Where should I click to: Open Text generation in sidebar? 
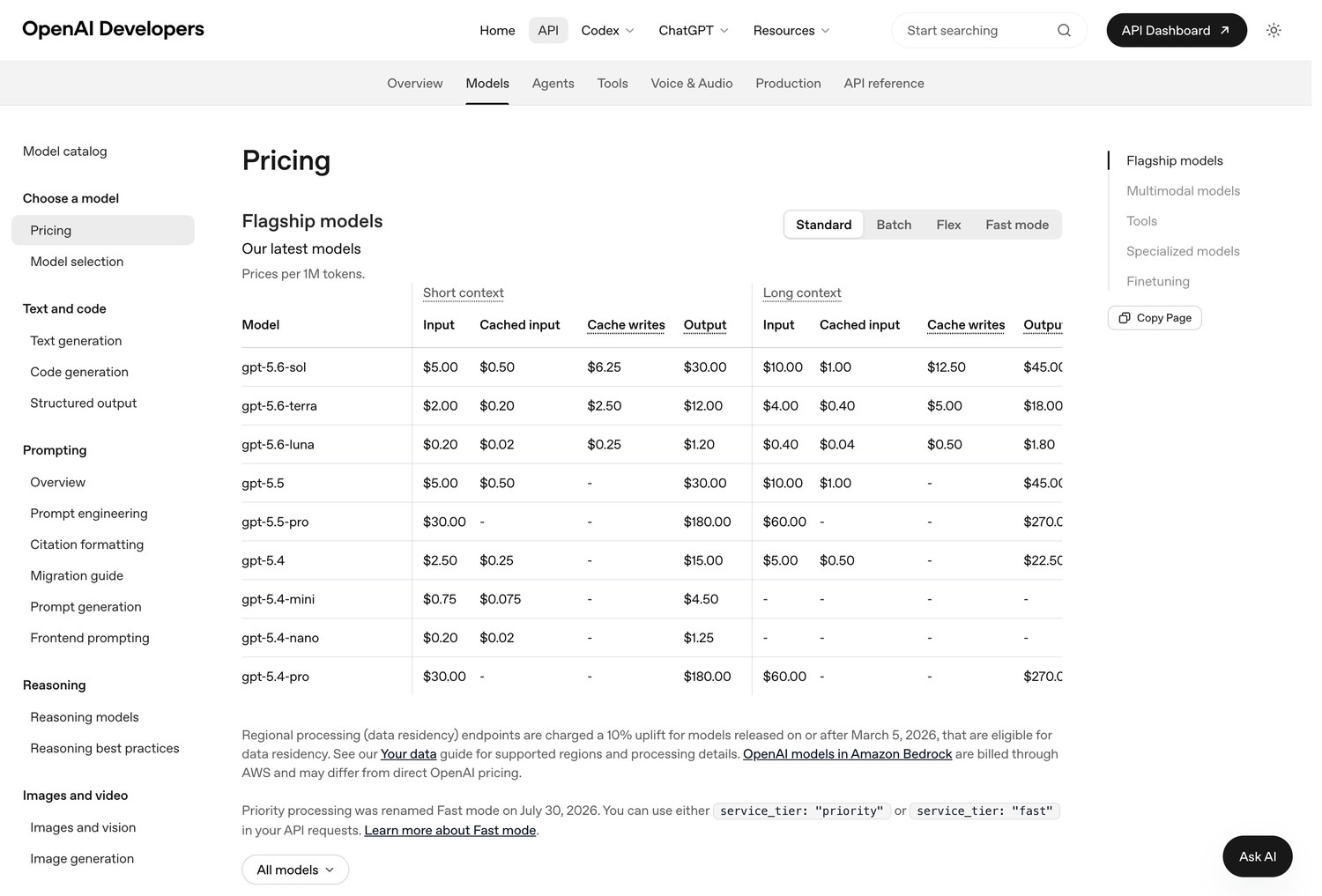(x=76, y=341)
